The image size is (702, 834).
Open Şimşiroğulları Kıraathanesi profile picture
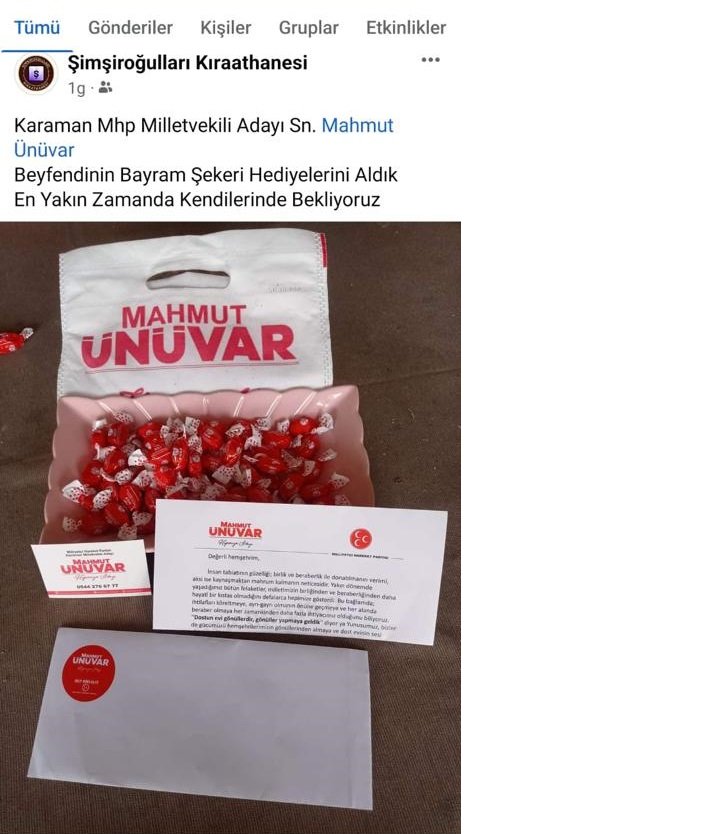(x=36, y=74)
